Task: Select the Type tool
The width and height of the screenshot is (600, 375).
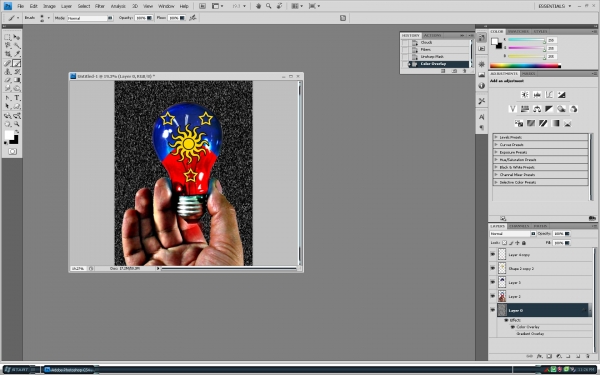Action: [x=17, y=98]
